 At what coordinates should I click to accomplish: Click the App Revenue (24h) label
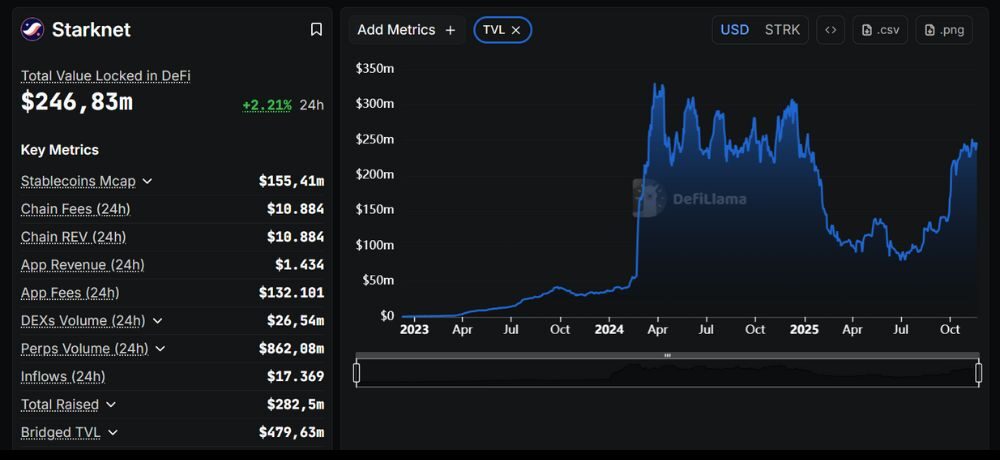point(82,265)
